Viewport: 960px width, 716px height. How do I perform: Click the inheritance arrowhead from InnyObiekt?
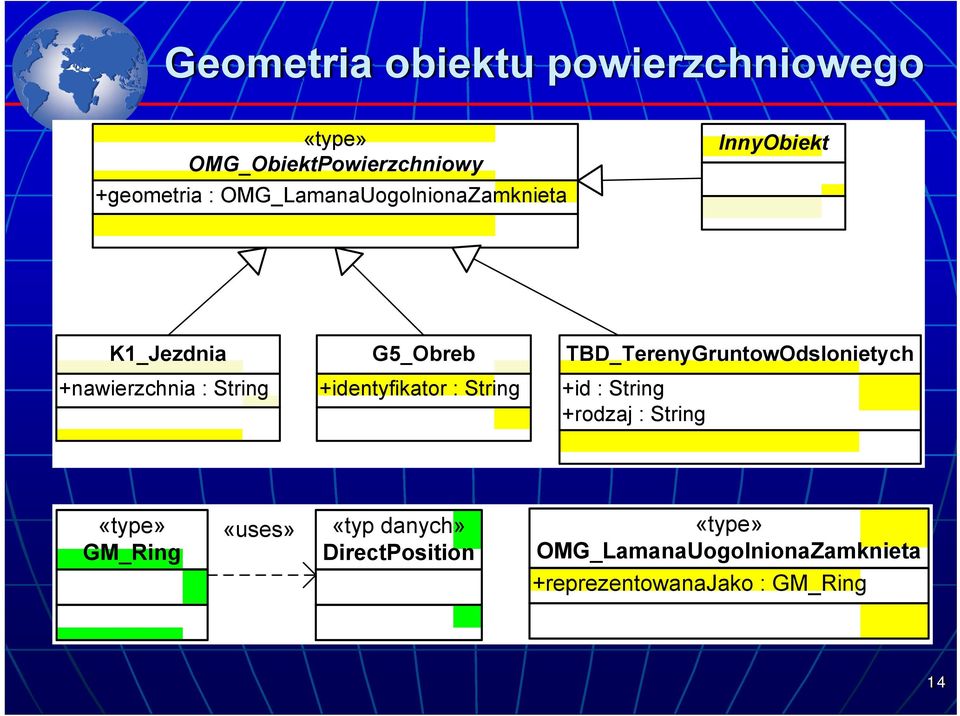pyautogui.click(x=591, y=181)
